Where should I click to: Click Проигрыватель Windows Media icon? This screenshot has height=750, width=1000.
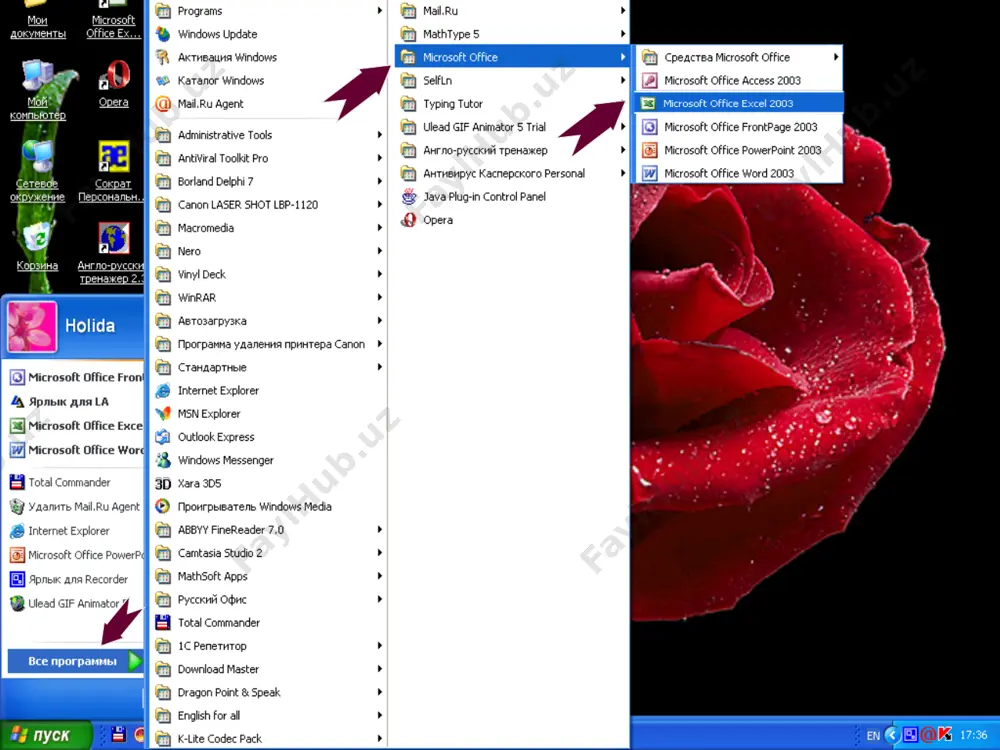[x=163, y=506]
